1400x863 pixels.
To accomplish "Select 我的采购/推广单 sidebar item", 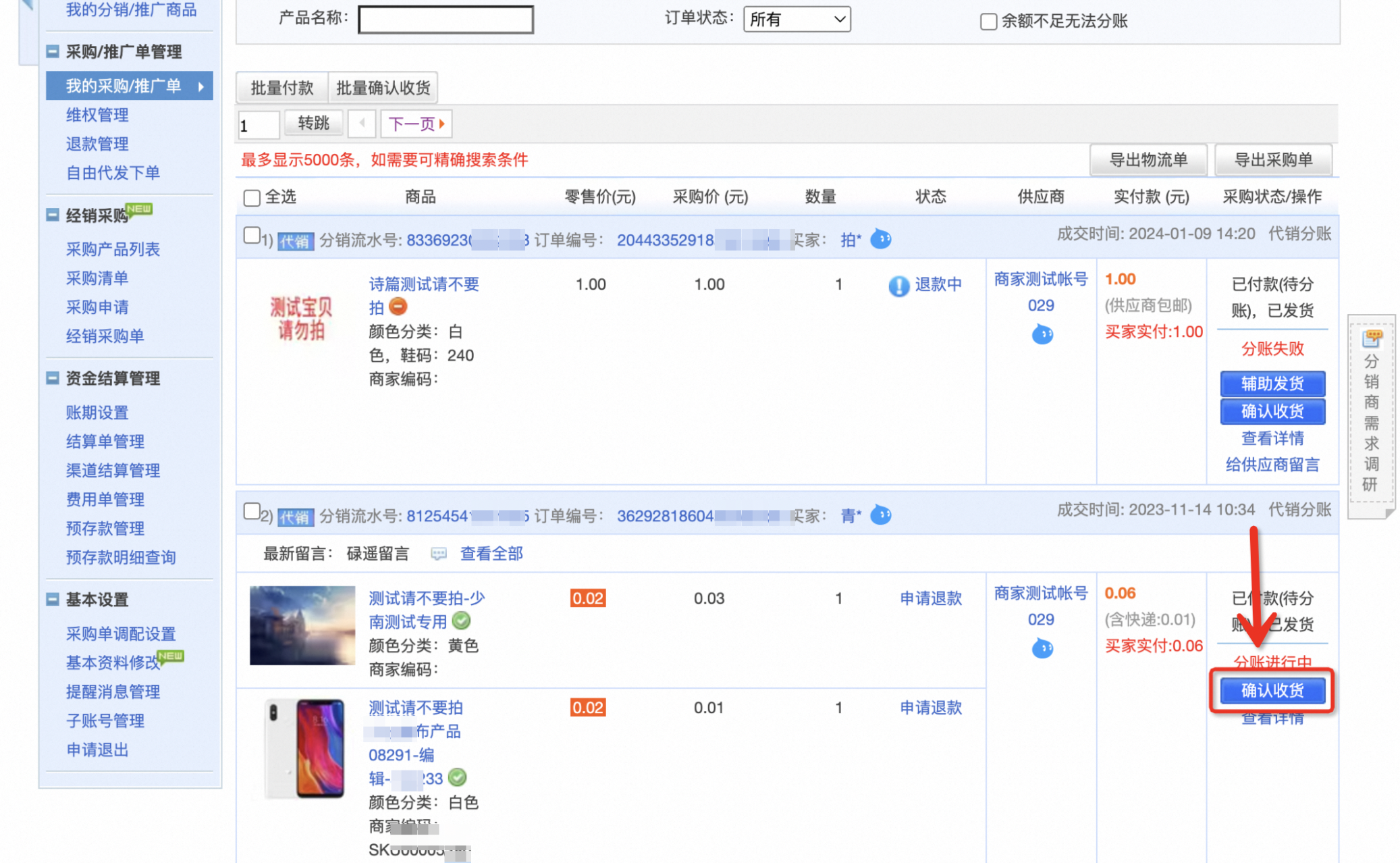I will click(x=130, y=86).
